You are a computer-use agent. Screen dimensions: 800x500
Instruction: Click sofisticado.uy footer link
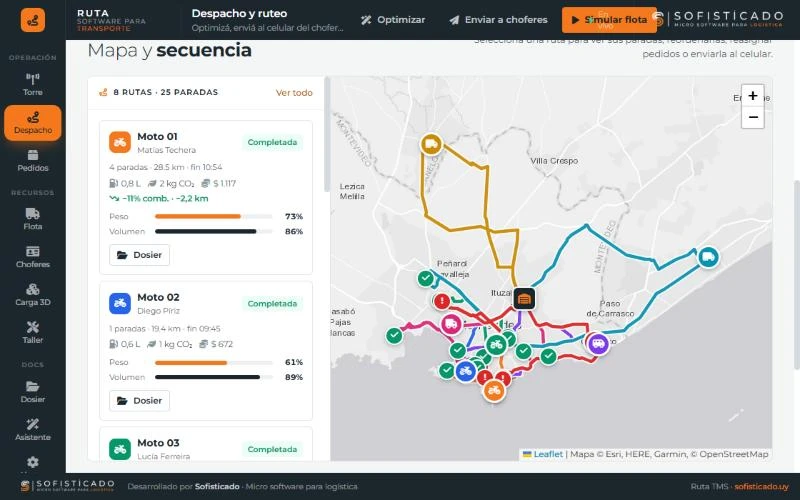761,487
